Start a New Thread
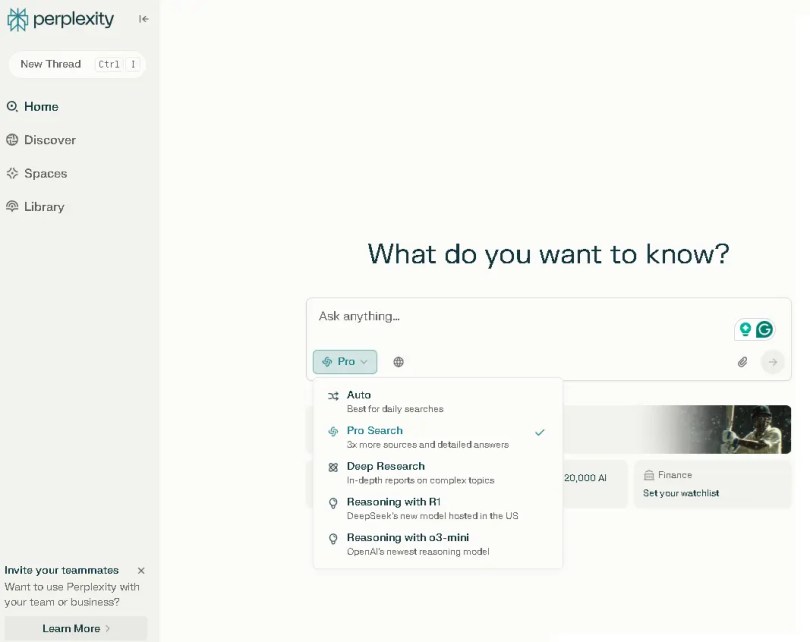Image resolution: width=810 pixels, height=642 pixels. click(77, 65)
